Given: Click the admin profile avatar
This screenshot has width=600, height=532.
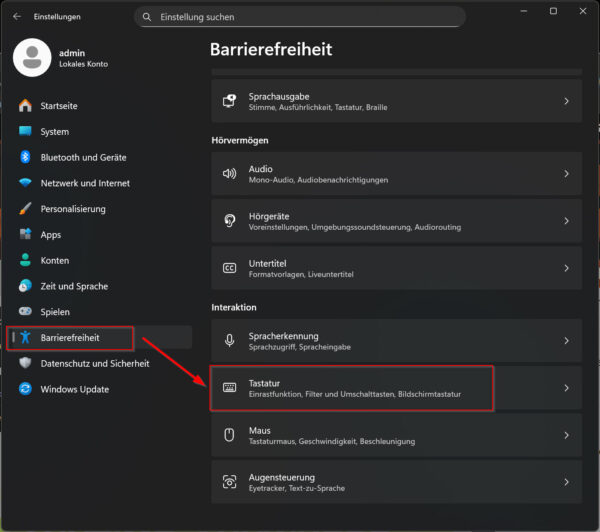Looking at the screenshot, I should point(32,58).
